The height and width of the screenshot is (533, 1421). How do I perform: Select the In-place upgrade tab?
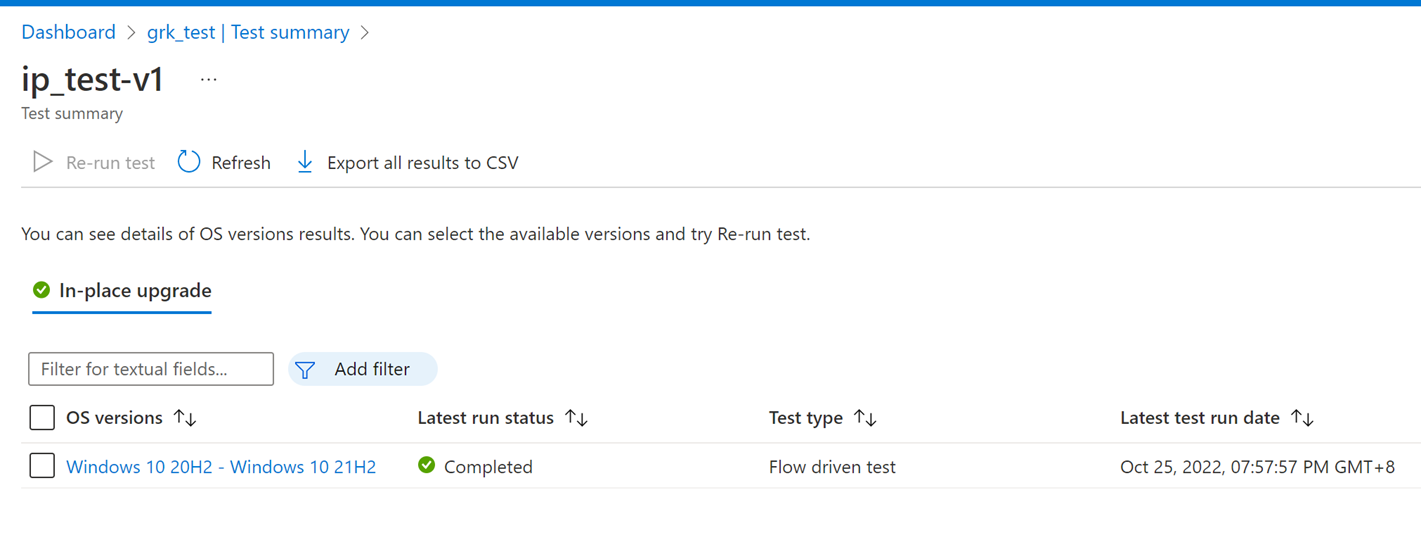(122, 291)
